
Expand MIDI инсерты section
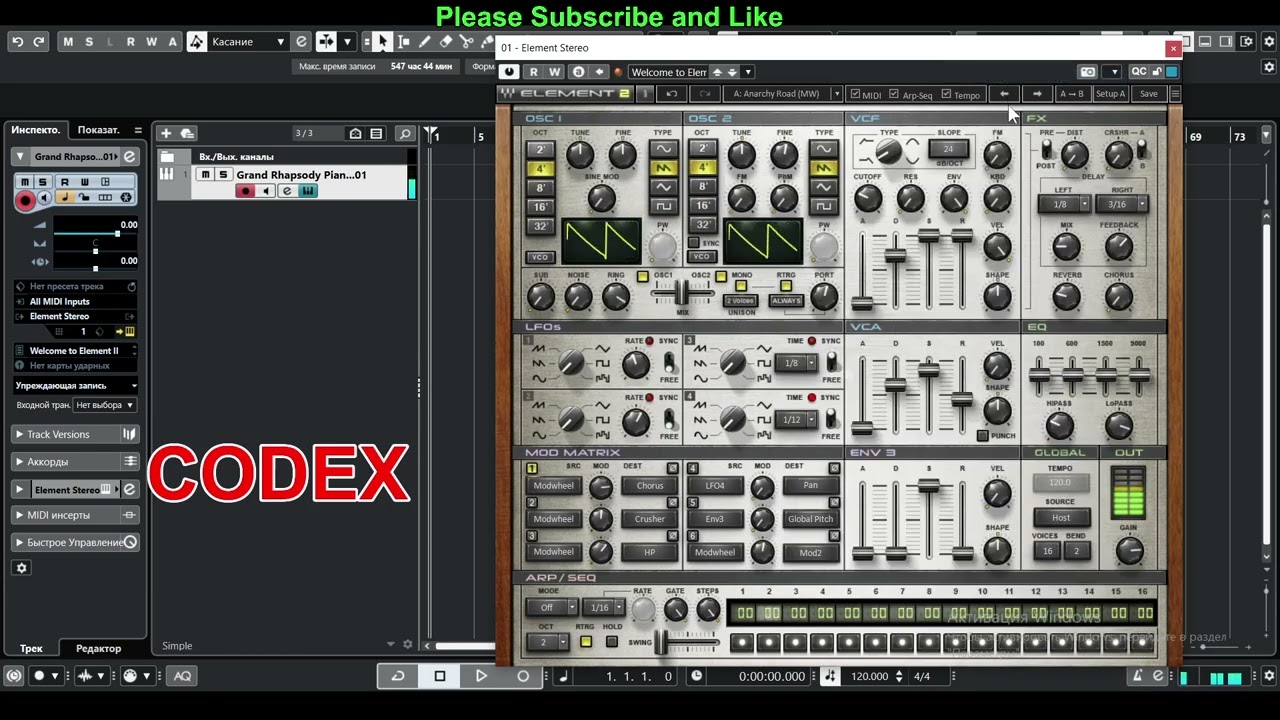pyautogui.click(x=76, y=515)
